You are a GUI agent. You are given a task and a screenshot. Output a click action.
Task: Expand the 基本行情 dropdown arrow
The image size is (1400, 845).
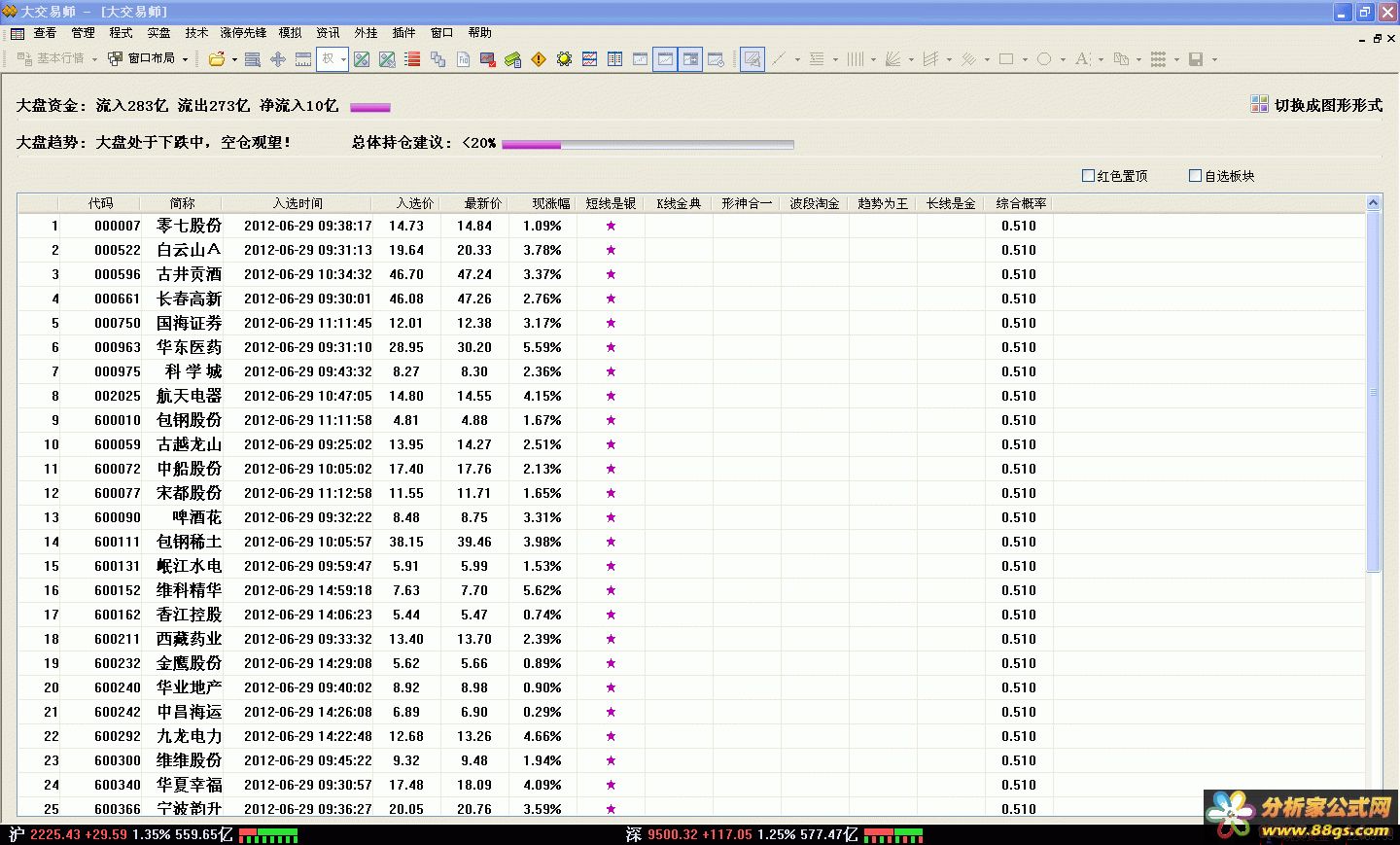pos(94,59)
